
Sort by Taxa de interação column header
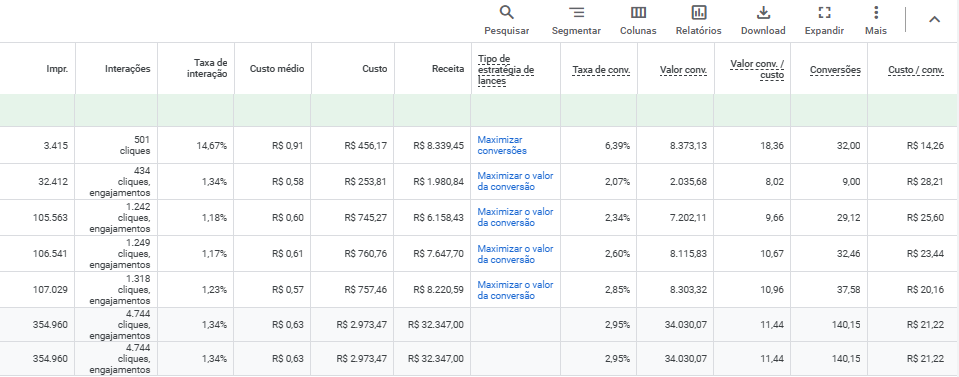click(x=207, y=69)
